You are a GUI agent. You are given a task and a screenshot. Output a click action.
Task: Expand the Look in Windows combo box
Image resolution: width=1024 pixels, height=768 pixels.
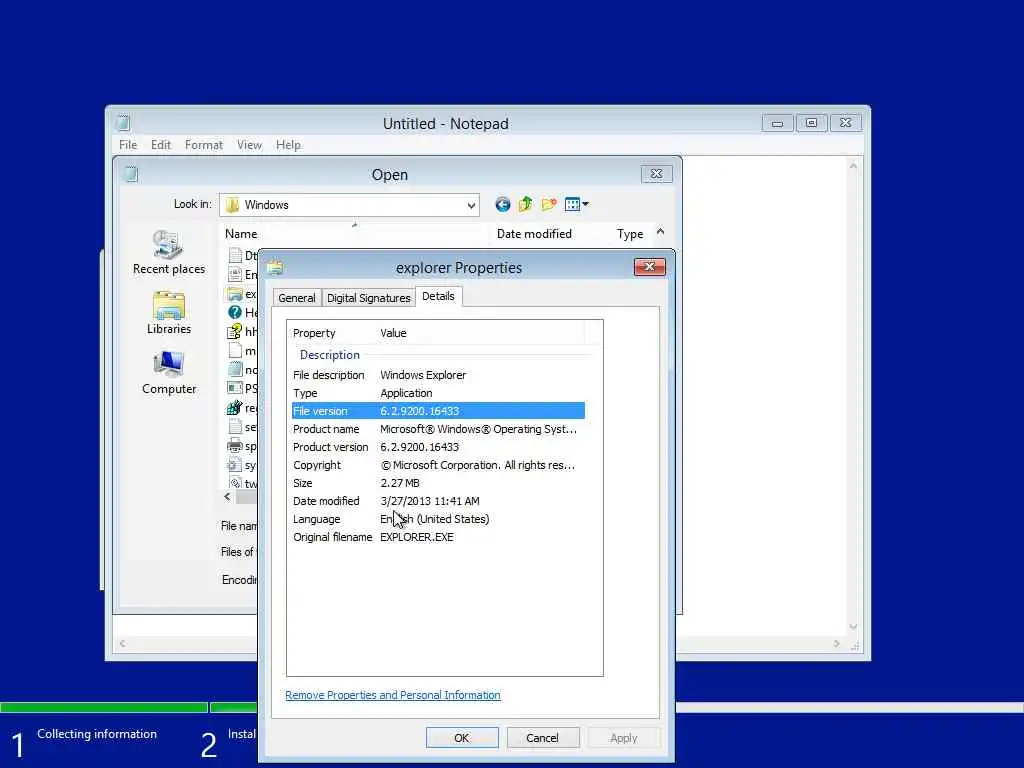tap(471, 205)
